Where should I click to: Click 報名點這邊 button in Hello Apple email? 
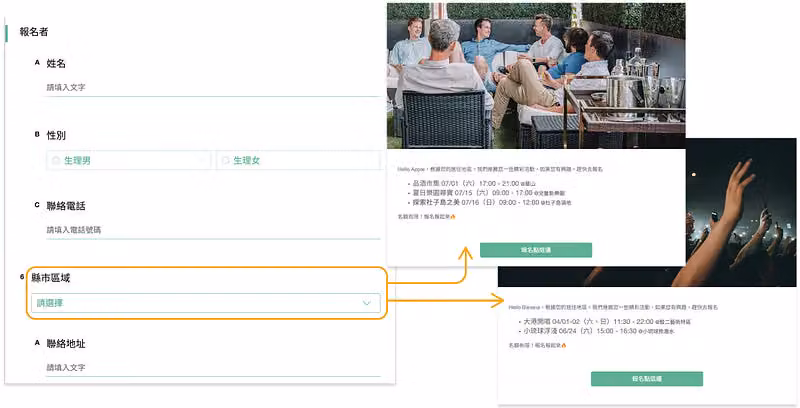coord(536,250)
